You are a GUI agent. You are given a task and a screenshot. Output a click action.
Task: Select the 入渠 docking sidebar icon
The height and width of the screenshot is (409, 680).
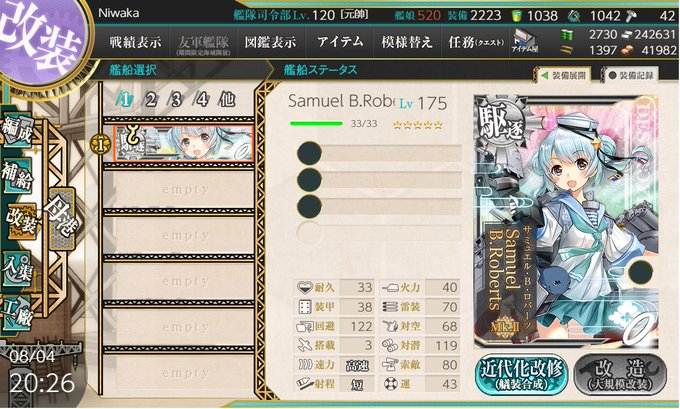17,269
